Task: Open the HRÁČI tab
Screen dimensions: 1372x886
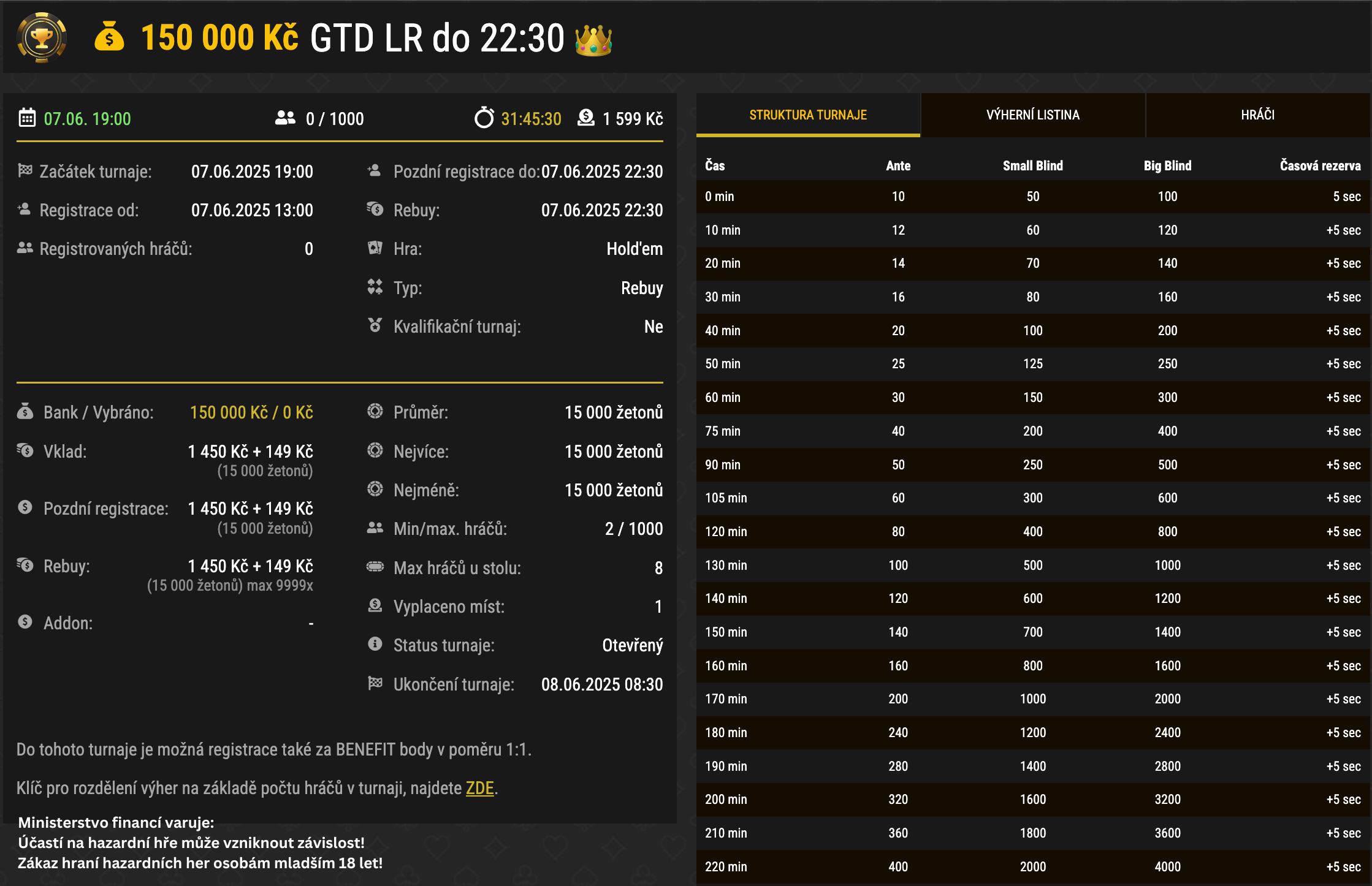Action: [1259, 115]
